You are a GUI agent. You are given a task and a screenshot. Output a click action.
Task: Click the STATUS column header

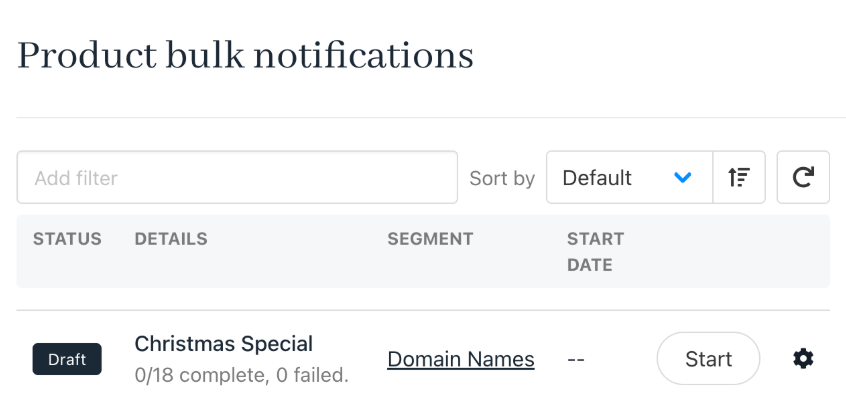click(x=67, y=239)
